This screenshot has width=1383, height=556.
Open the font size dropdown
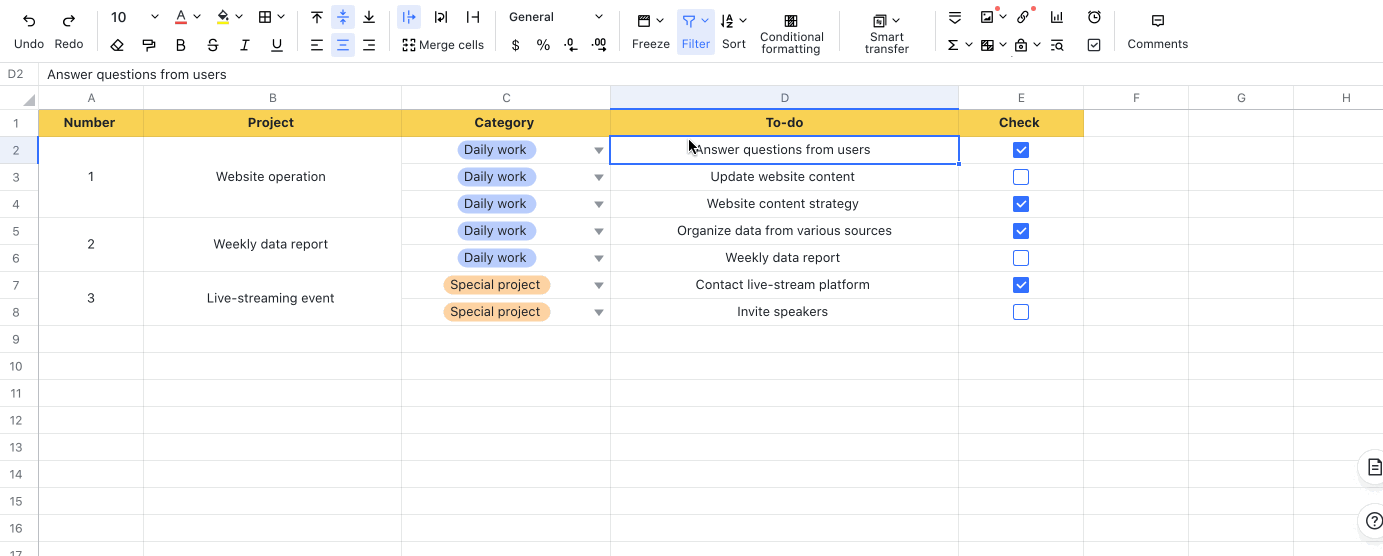coord(153,17)
